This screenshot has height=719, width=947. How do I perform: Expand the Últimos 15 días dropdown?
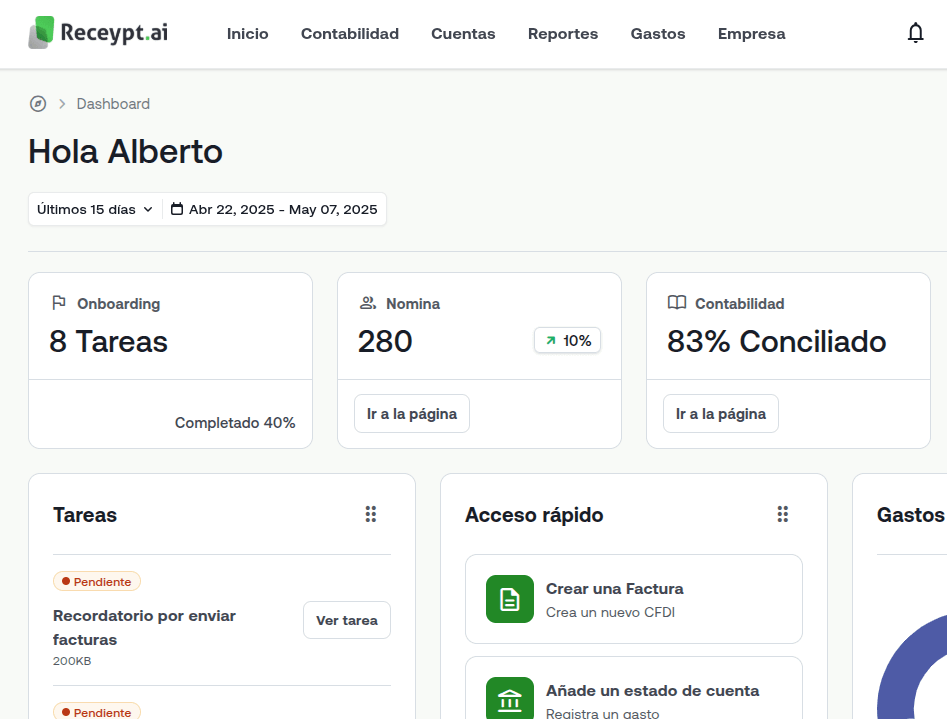click(95, 209)
